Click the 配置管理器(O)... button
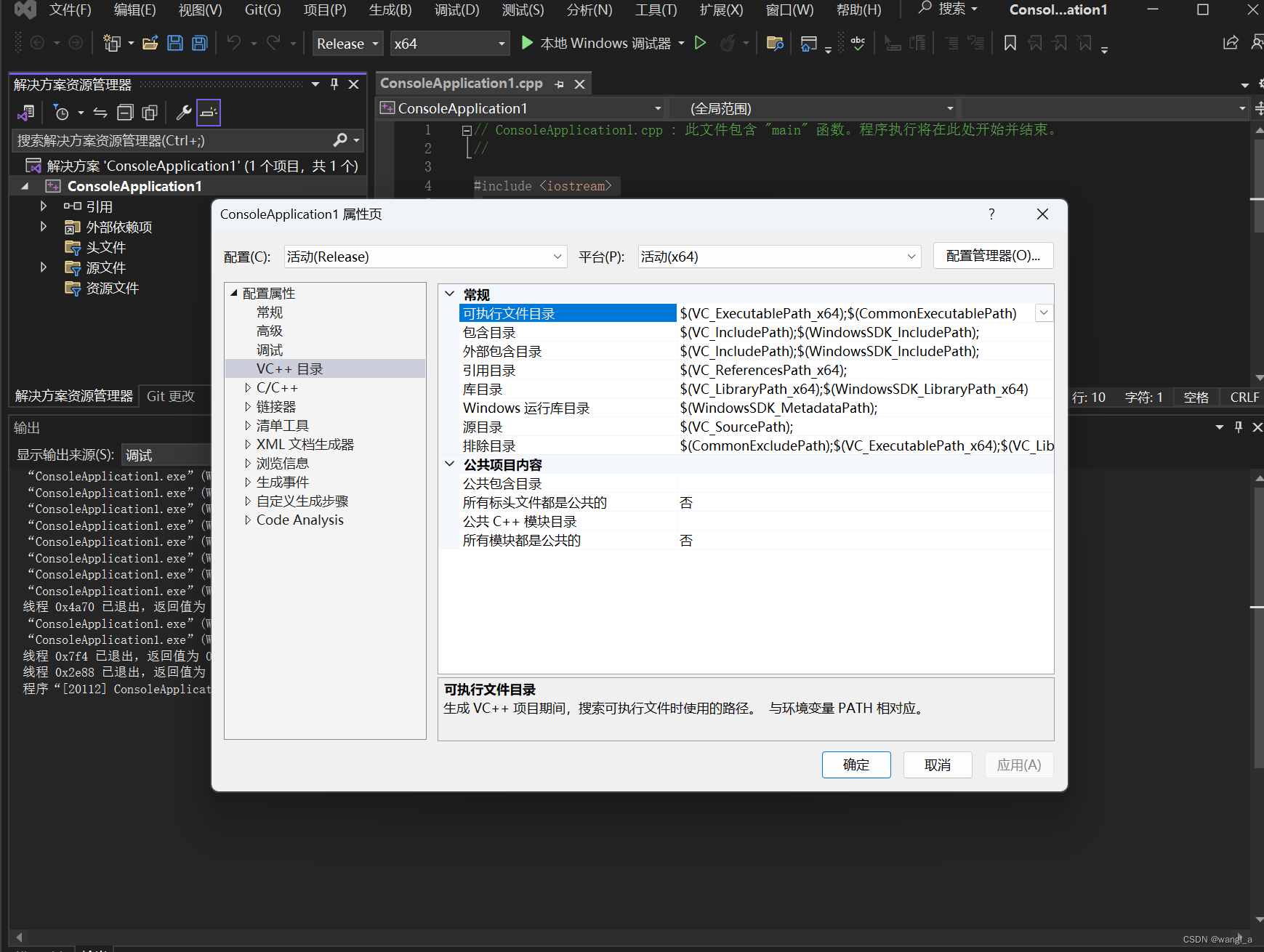Image resolution: width=1264 pixels, height=952 pixels. [993, 256]
